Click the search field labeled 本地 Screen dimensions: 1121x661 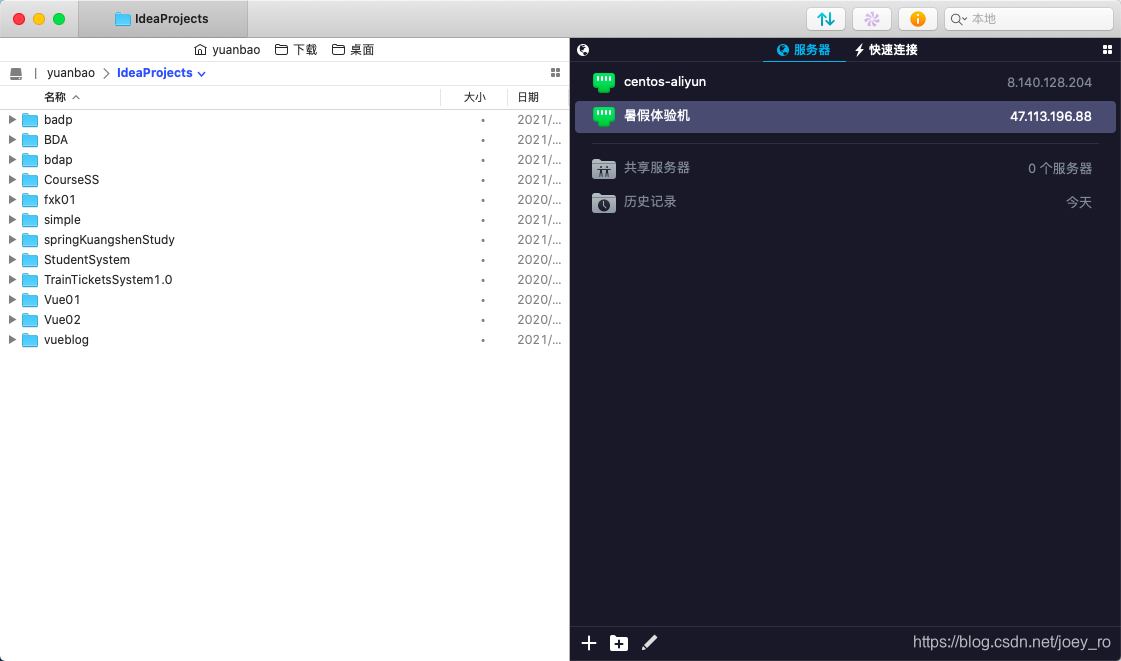pos(1029,19)
